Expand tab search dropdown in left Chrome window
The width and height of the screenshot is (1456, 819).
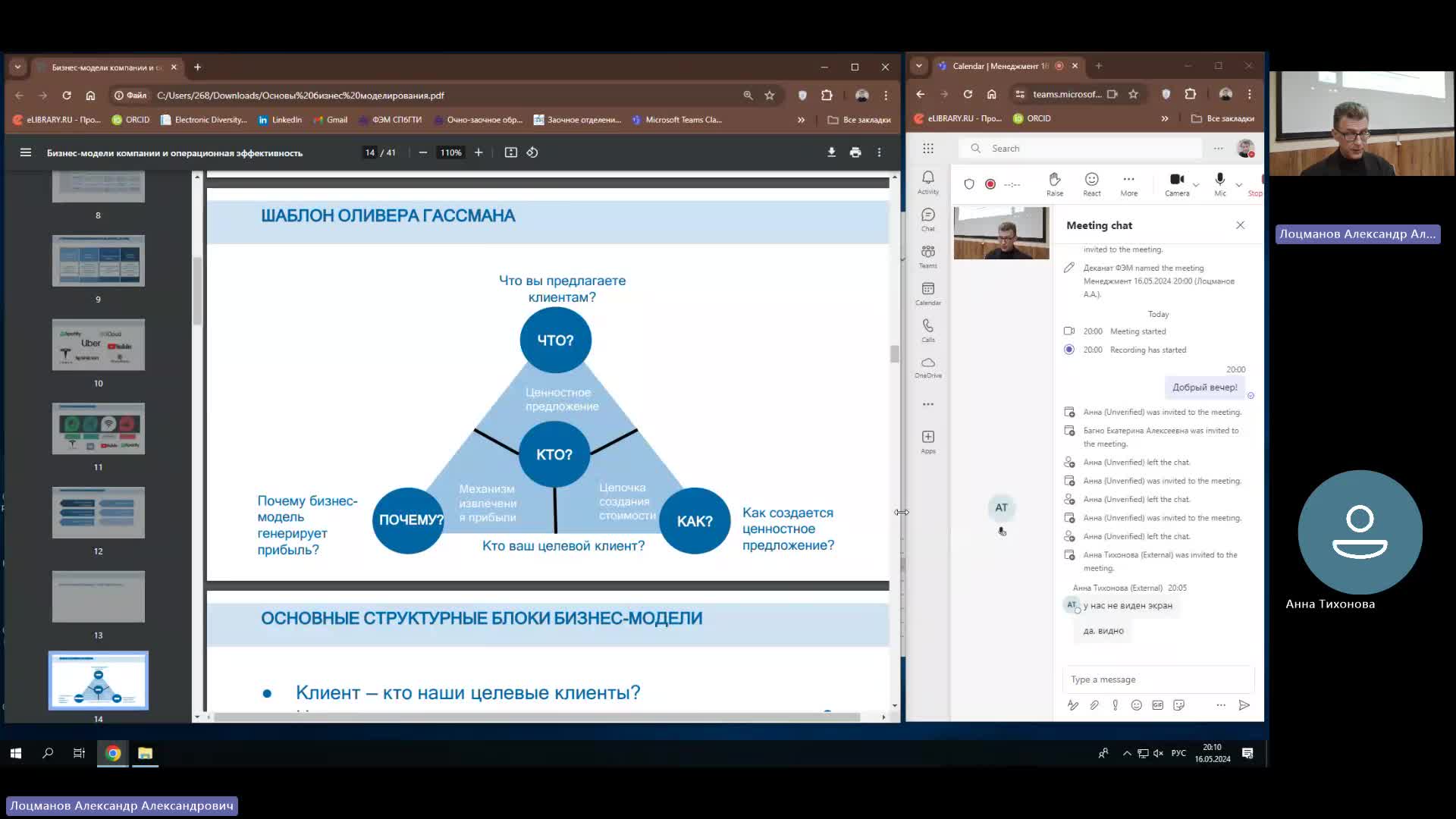(x=17, y=67)
